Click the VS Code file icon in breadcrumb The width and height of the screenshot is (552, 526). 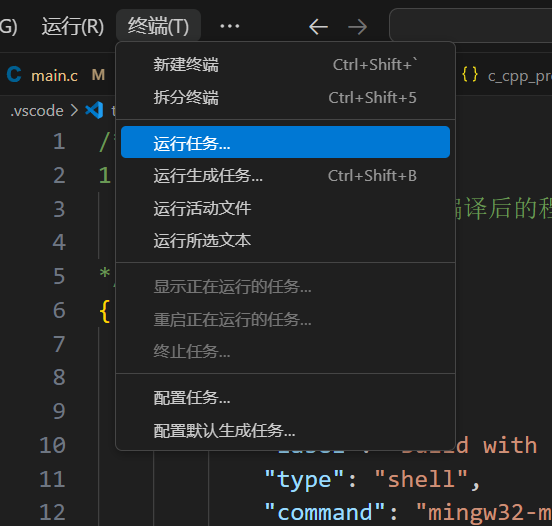[x=94, y=110]
